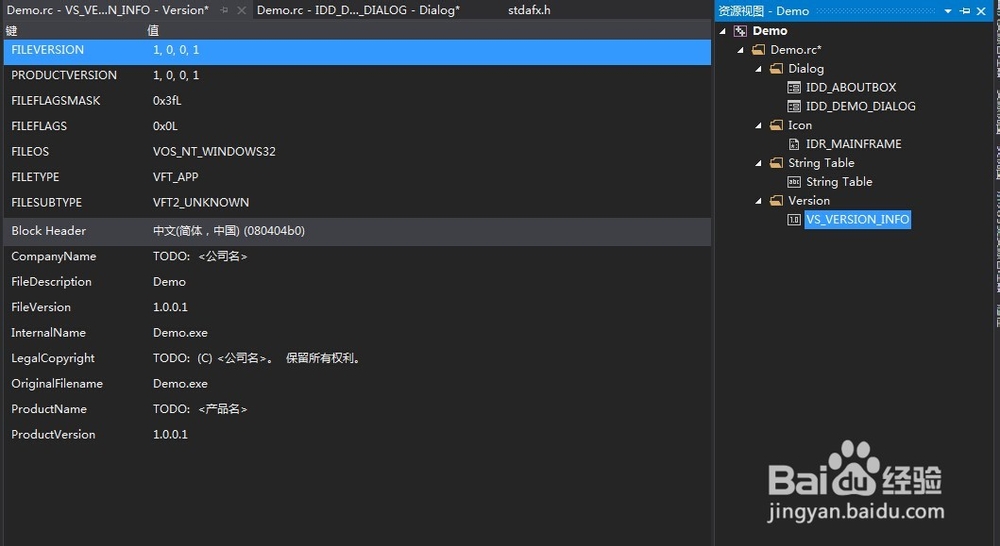This screenshot has height=546, width=1000.
Task: Select IDD_DEMO_DIALOG in resource tree
Action: 860,106
